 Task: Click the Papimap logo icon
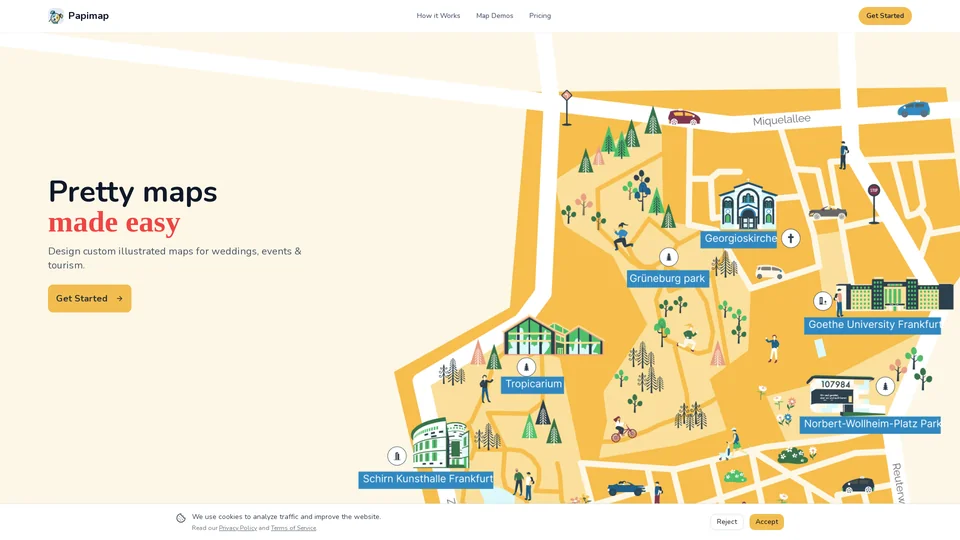[x=56, y=16]
